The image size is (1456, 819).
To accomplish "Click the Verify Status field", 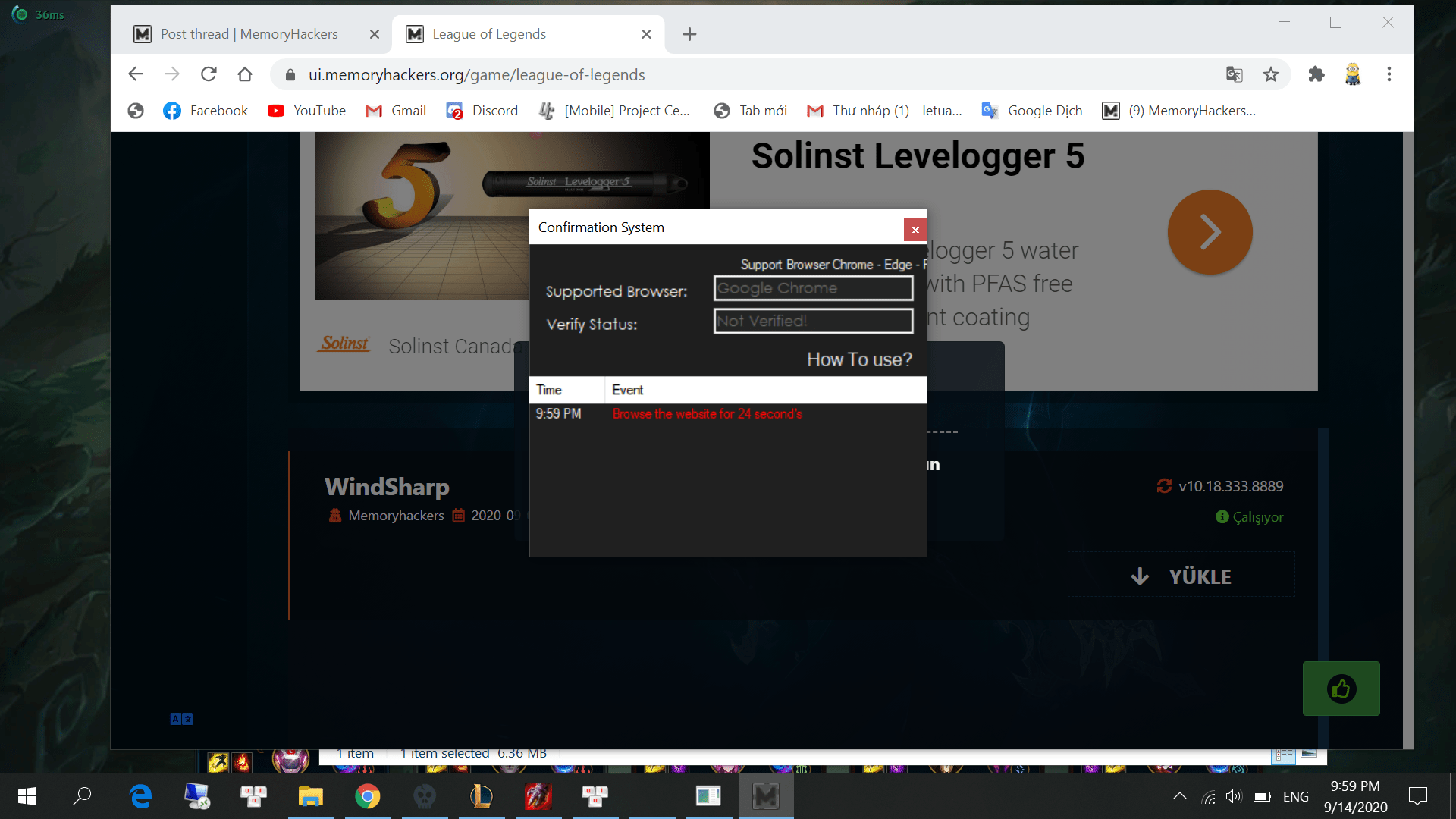I will (813, 321).
